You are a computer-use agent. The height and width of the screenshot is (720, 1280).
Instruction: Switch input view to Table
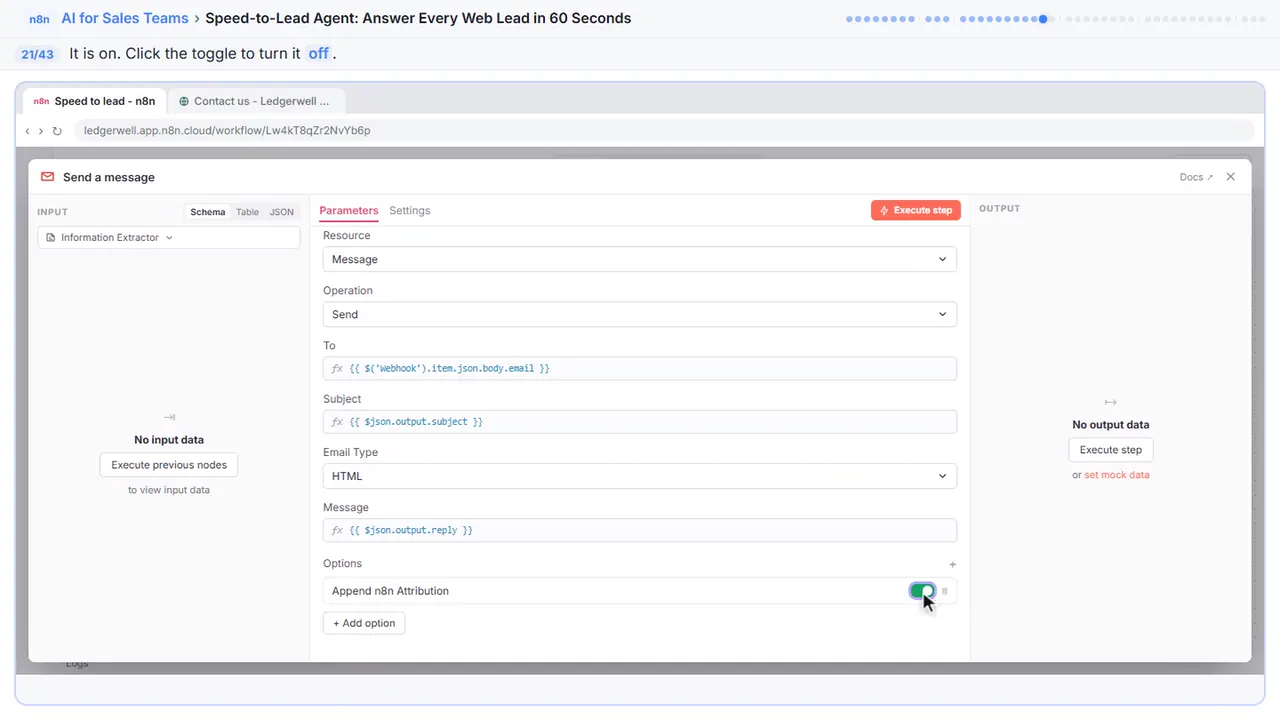tap(247, 212)
